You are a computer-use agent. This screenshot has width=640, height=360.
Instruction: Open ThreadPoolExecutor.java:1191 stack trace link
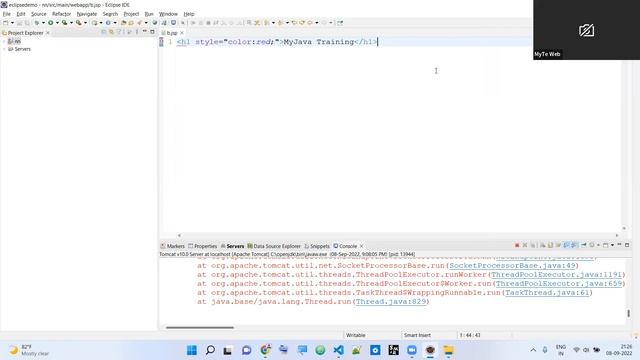[x=556, y=275]
